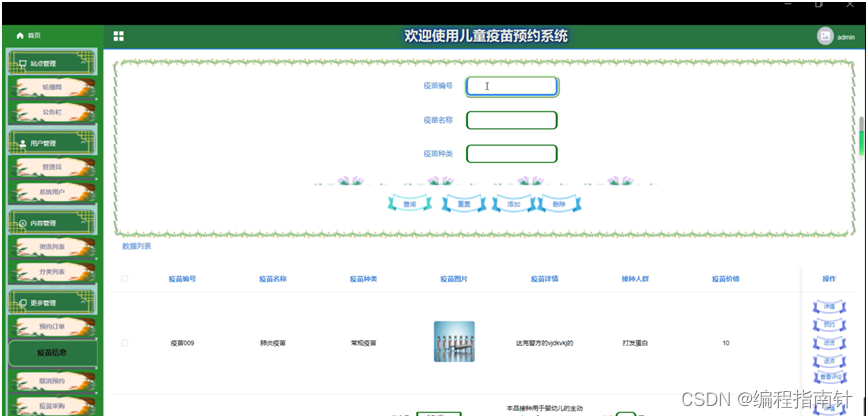Focus the 疫苗编号 input field
Image resolution: width=868 pixels, height=418 pixels.
click(x=512, y=86)
